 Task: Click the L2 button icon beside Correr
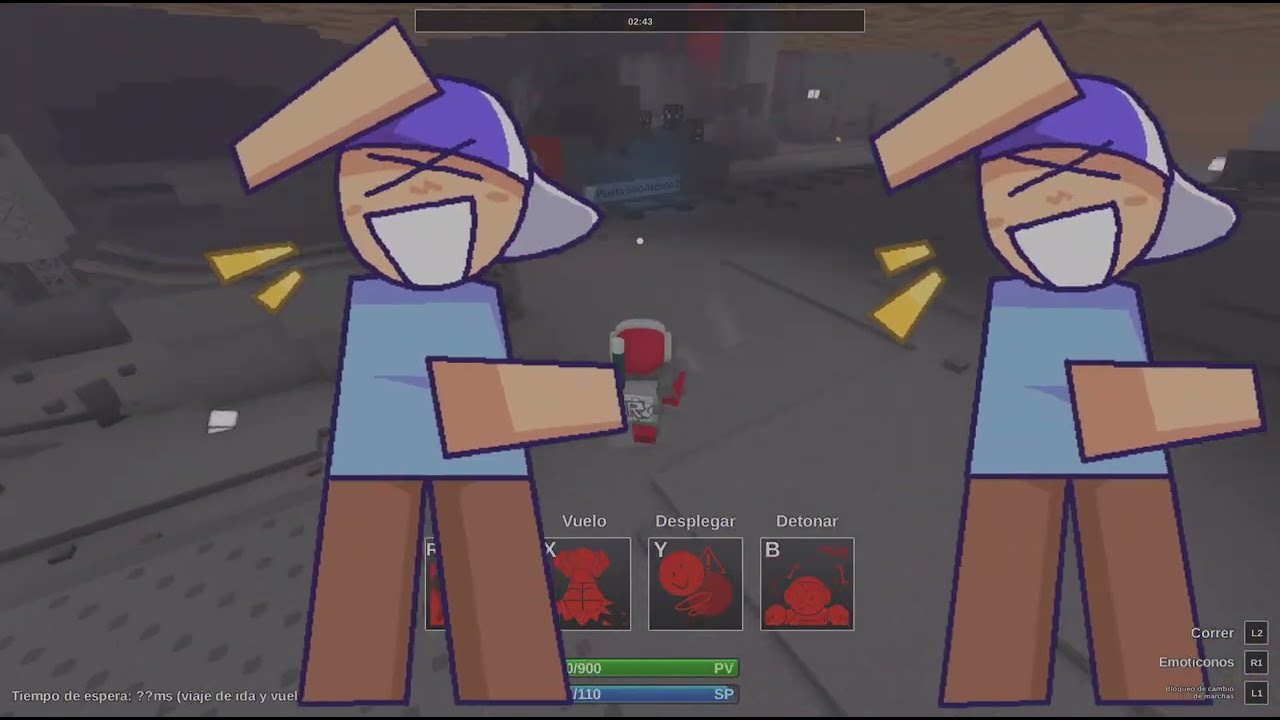(x=1256, y=633)
